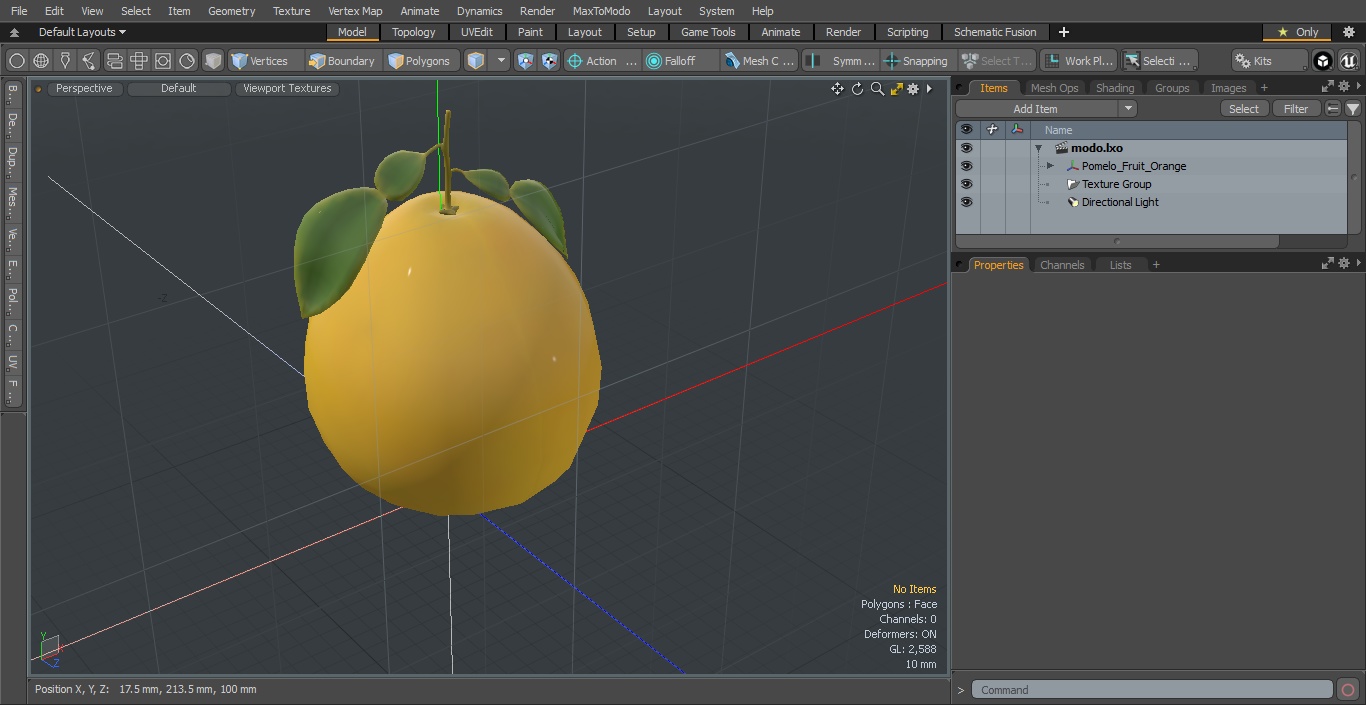This screenshot has width=1366, height=705.
Task: Toggle Snapping on
Action: click(916, 61)
